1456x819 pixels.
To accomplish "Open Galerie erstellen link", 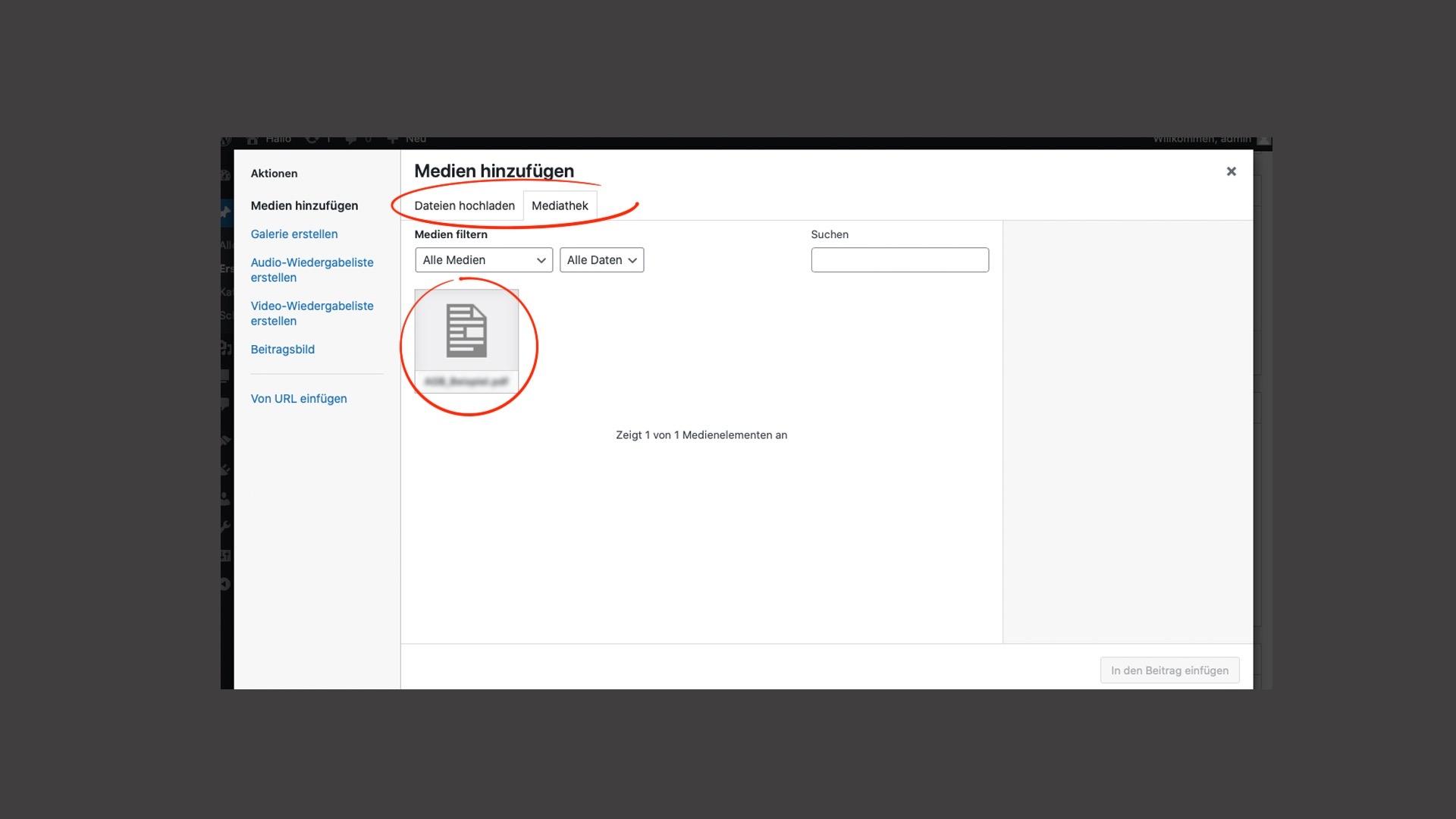I will pyautogui.click(x=294, y=234).
